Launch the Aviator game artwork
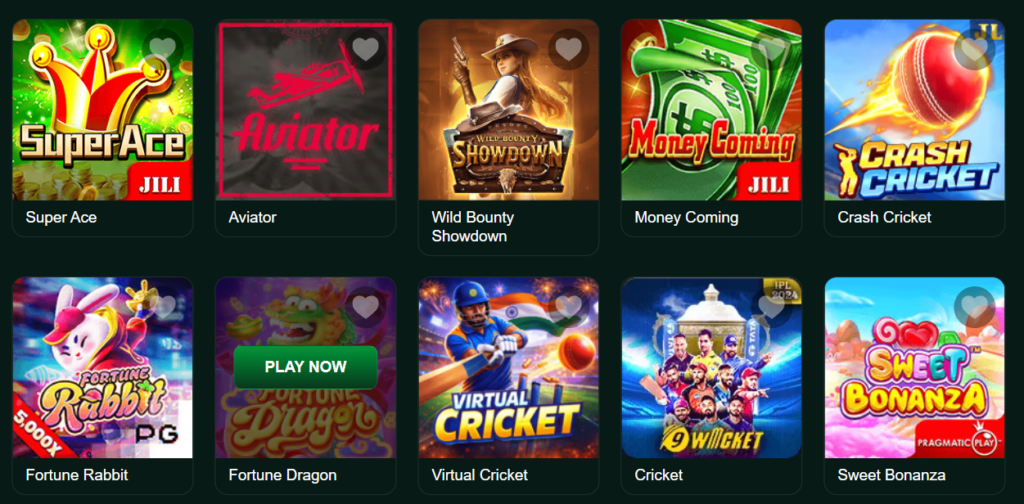Image resolution: width=1024 pixels, height=504 pixels. coord(306,110)
